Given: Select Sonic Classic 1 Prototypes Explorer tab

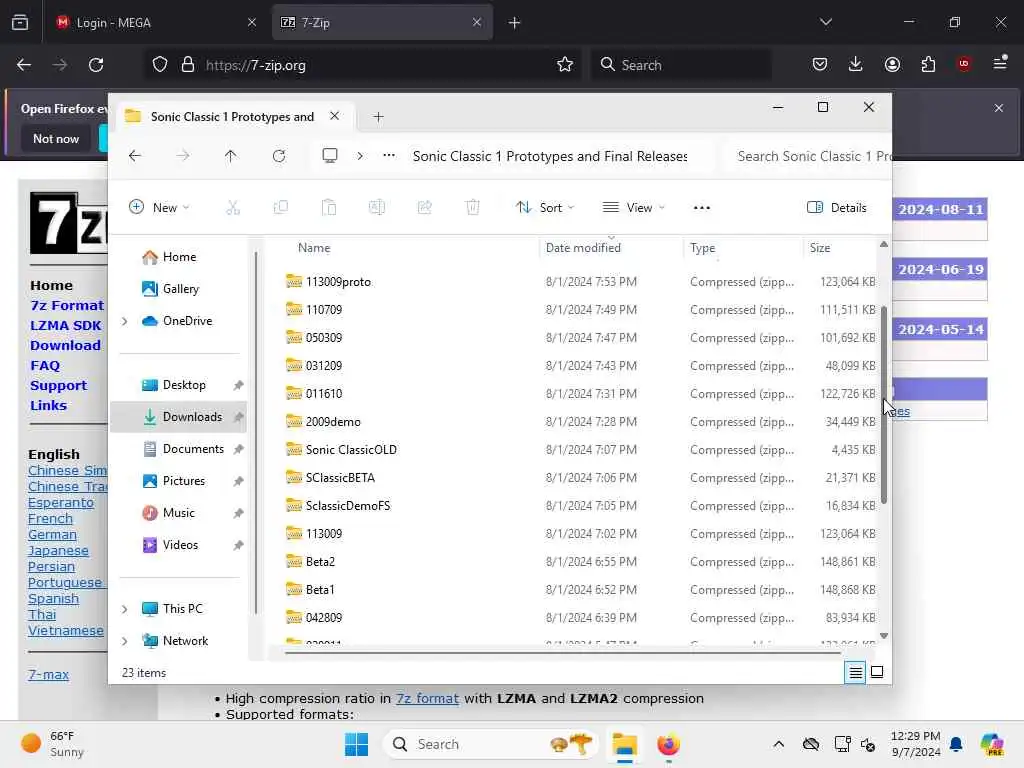Looking at the screenshot, I should (232, 117).
